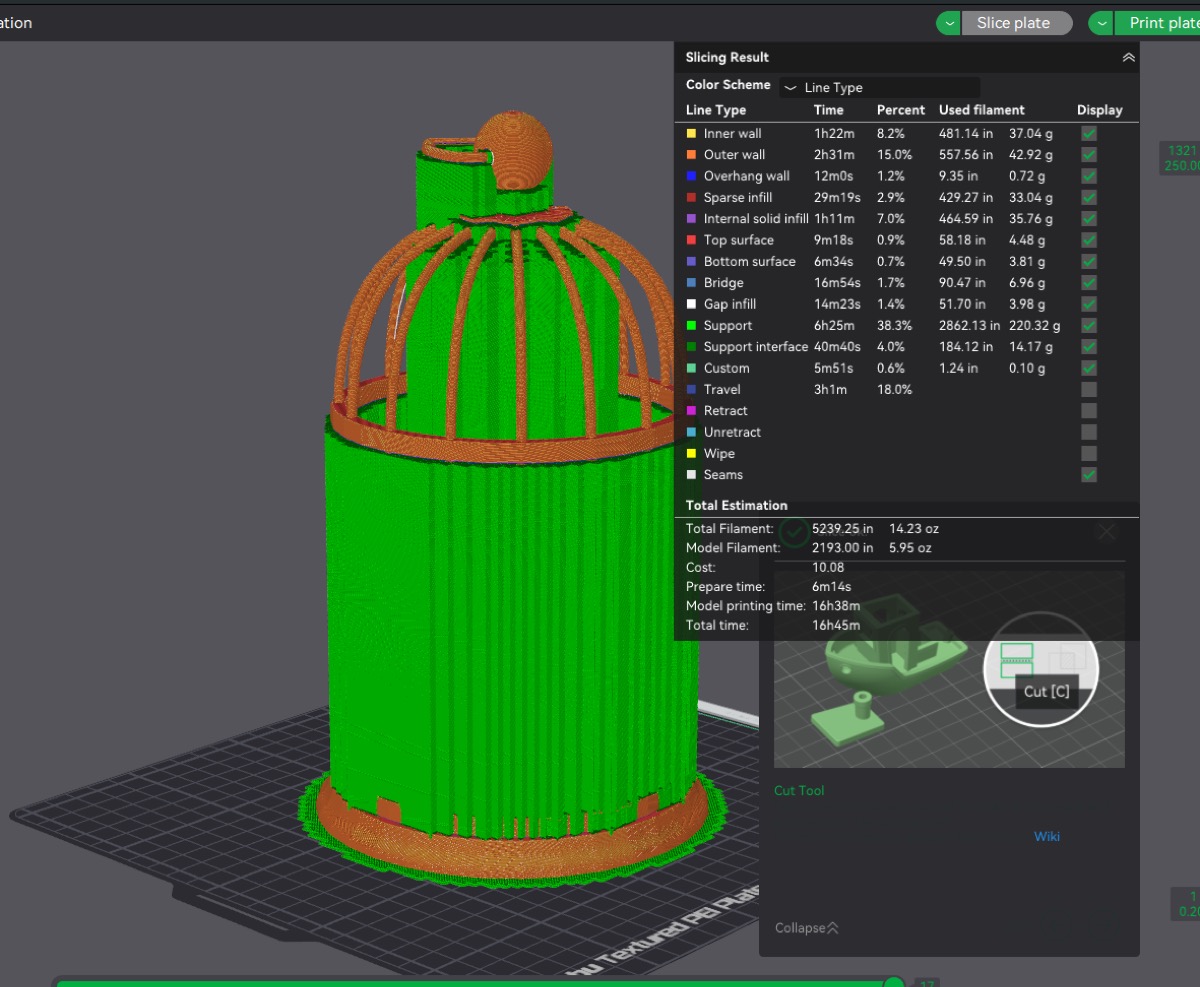Enable Retract display checkbox
Image resolution: width=1200 pixels, height=987 pixels.
(x=1089, y=411)
